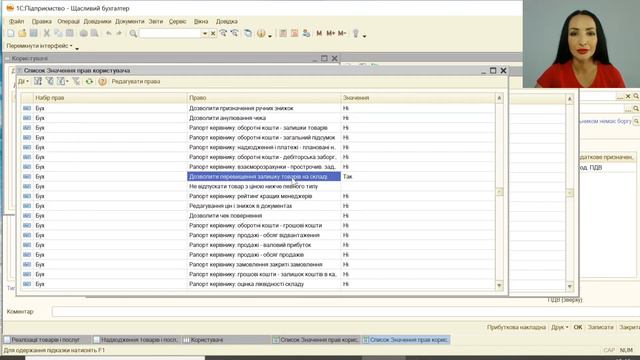Open the Сервіс menu
The image size is (640, 360).
tap(178, 21)
